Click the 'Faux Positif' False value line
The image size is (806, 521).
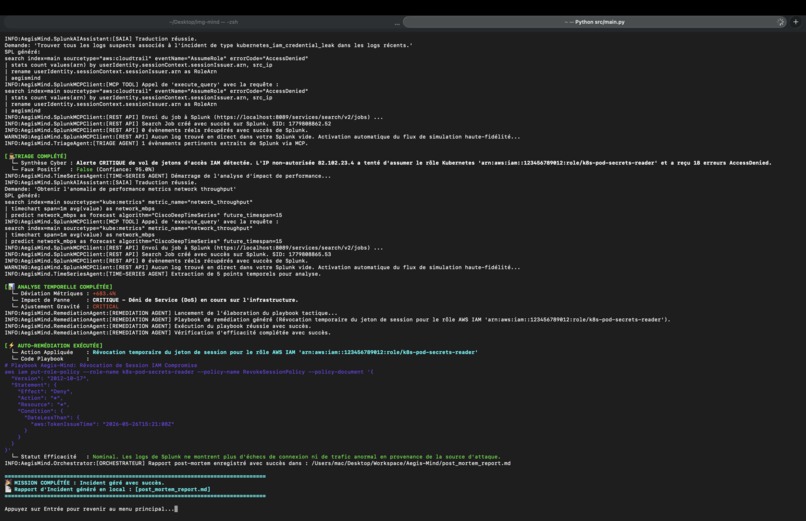pyautogui.click(x=83, y=169)
